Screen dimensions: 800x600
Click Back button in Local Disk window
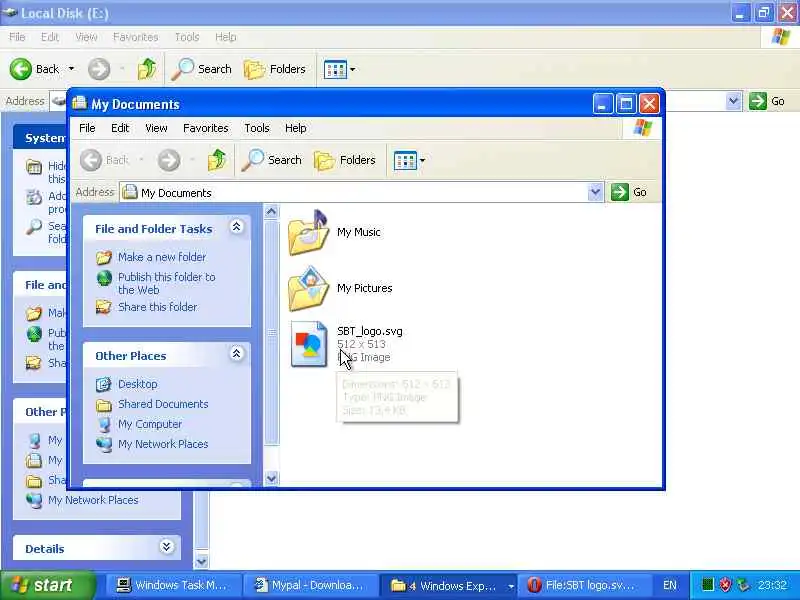(x=35, y=69)
